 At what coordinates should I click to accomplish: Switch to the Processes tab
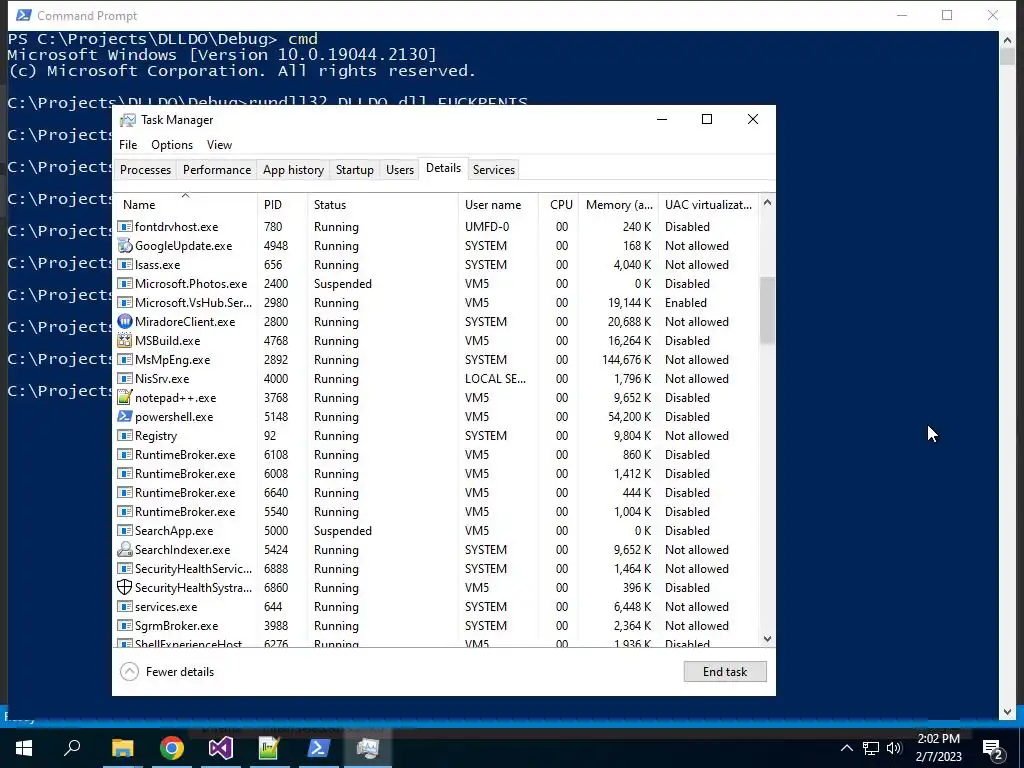pyautogui.click(x=145, y=170)
